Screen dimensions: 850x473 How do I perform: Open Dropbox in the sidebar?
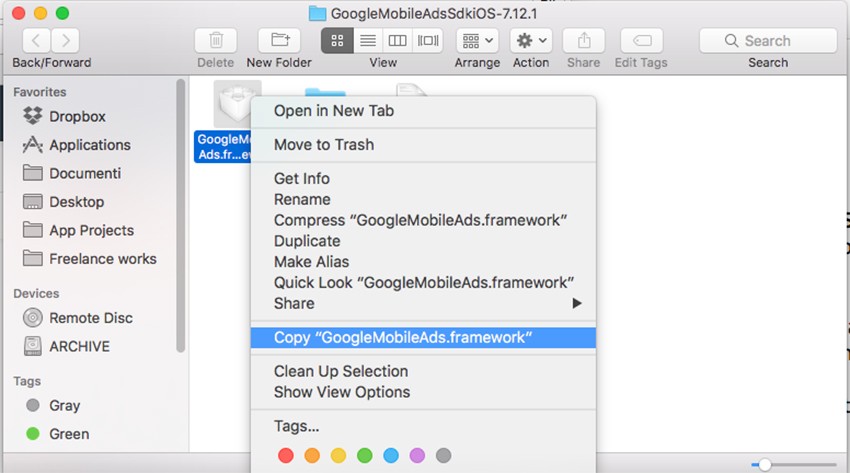point(77,116)
